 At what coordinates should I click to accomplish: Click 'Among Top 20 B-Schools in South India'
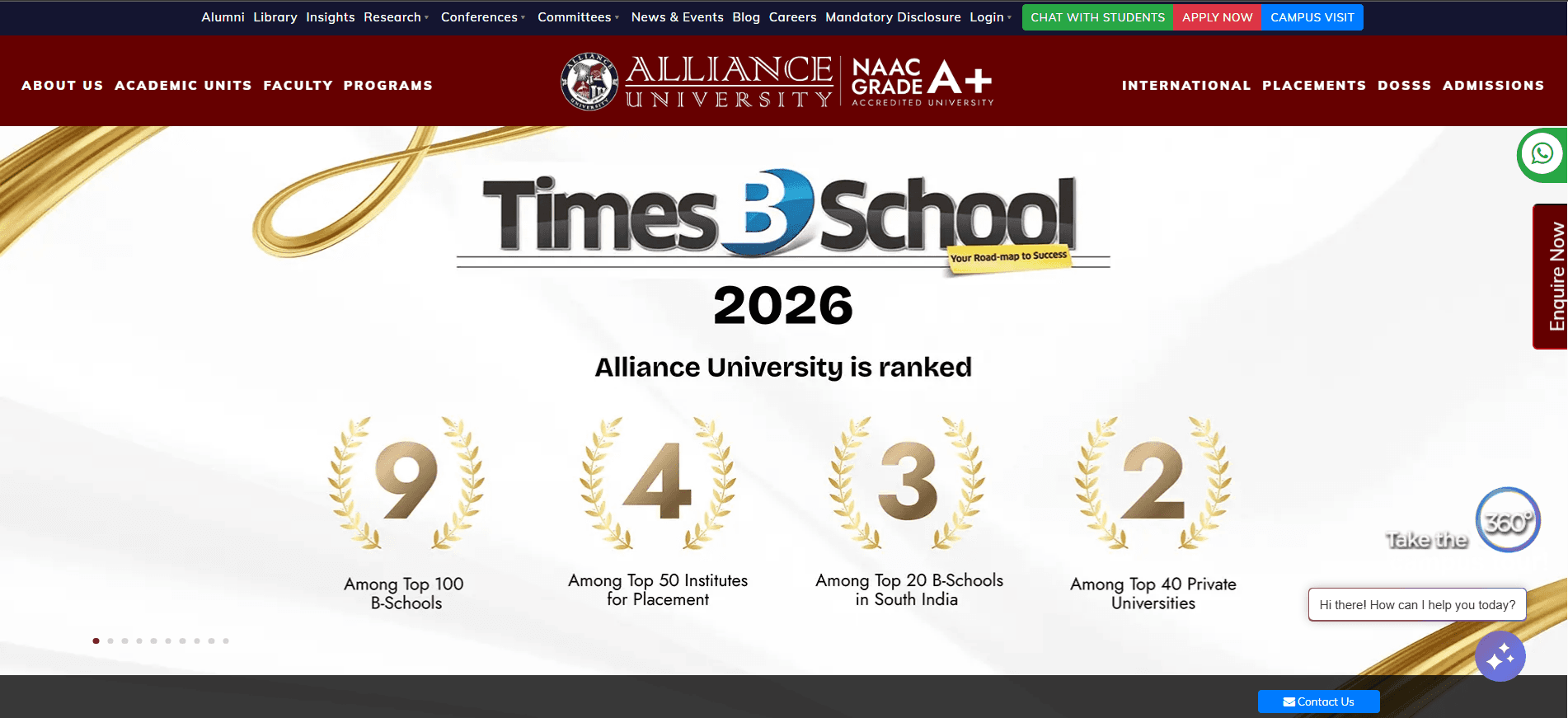908,590
